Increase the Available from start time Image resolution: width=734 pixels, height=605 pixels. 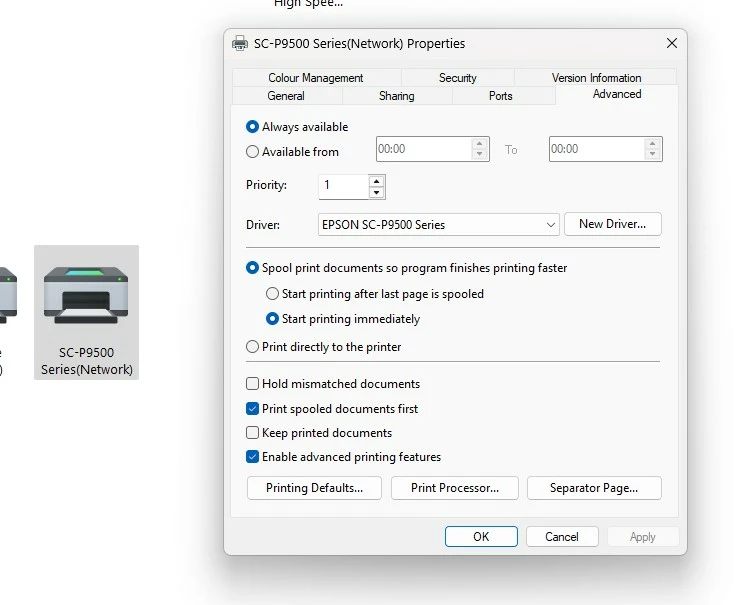(x=479, y=143)
